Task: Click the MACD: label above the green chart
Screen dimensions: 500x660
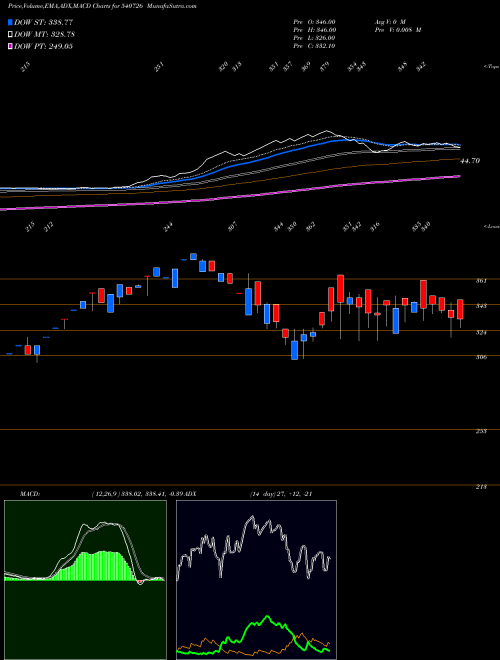Action: coord(29,494)
